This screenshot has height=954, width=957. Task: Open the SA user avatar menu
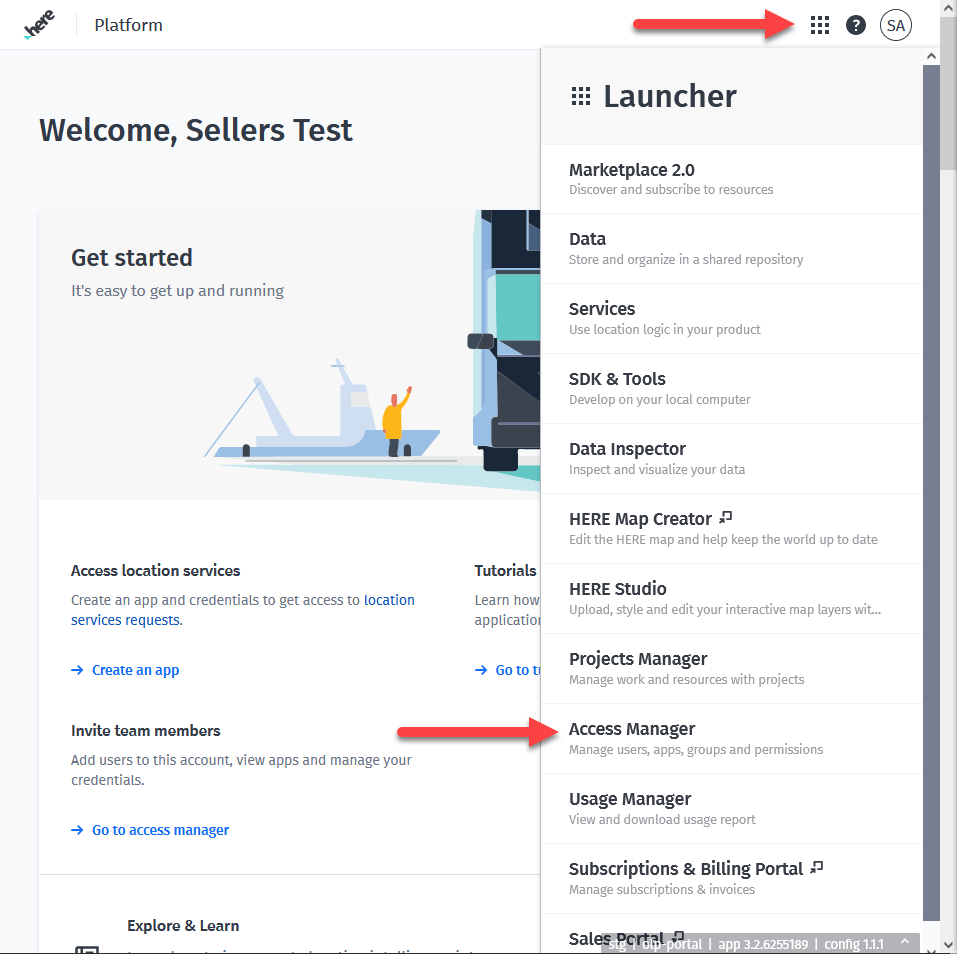point(895,25)
